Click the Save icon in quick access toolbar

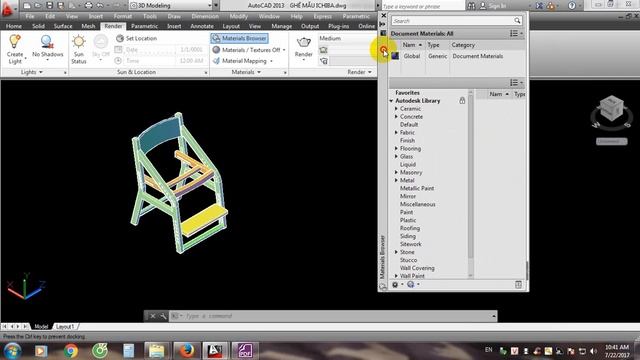(x=49, y=6)
